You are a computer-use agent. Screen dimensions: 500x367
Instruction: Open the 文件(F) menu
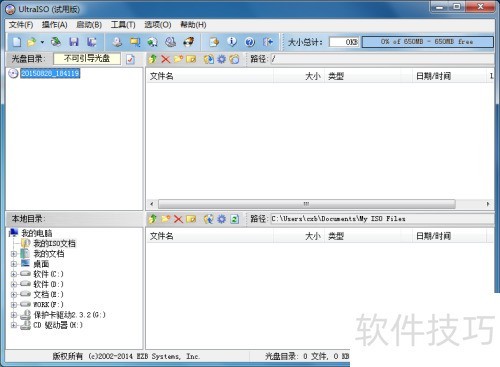[21, 25]
